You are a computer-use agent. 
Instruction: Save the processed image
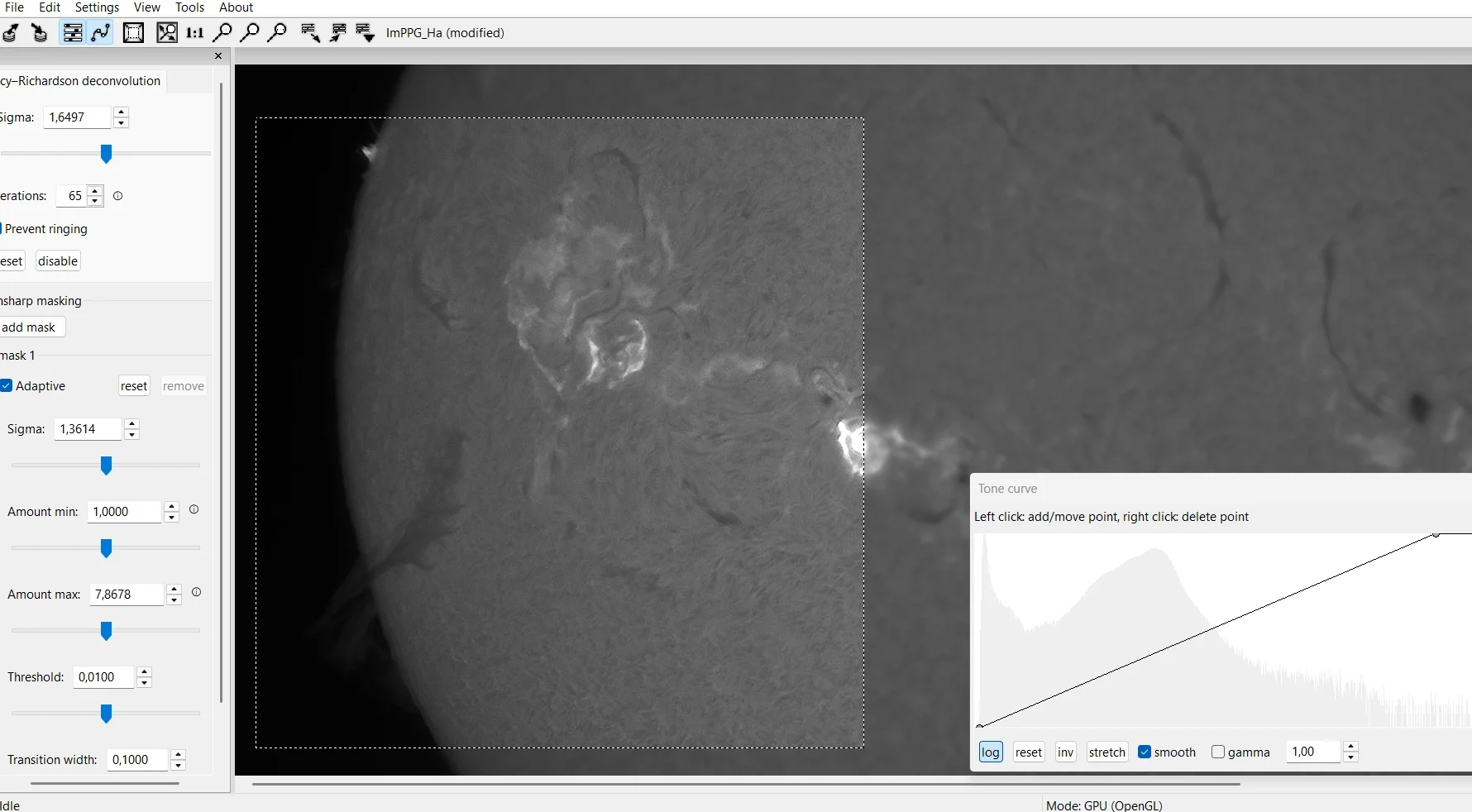pyautogui.click(x=39, y=33)
